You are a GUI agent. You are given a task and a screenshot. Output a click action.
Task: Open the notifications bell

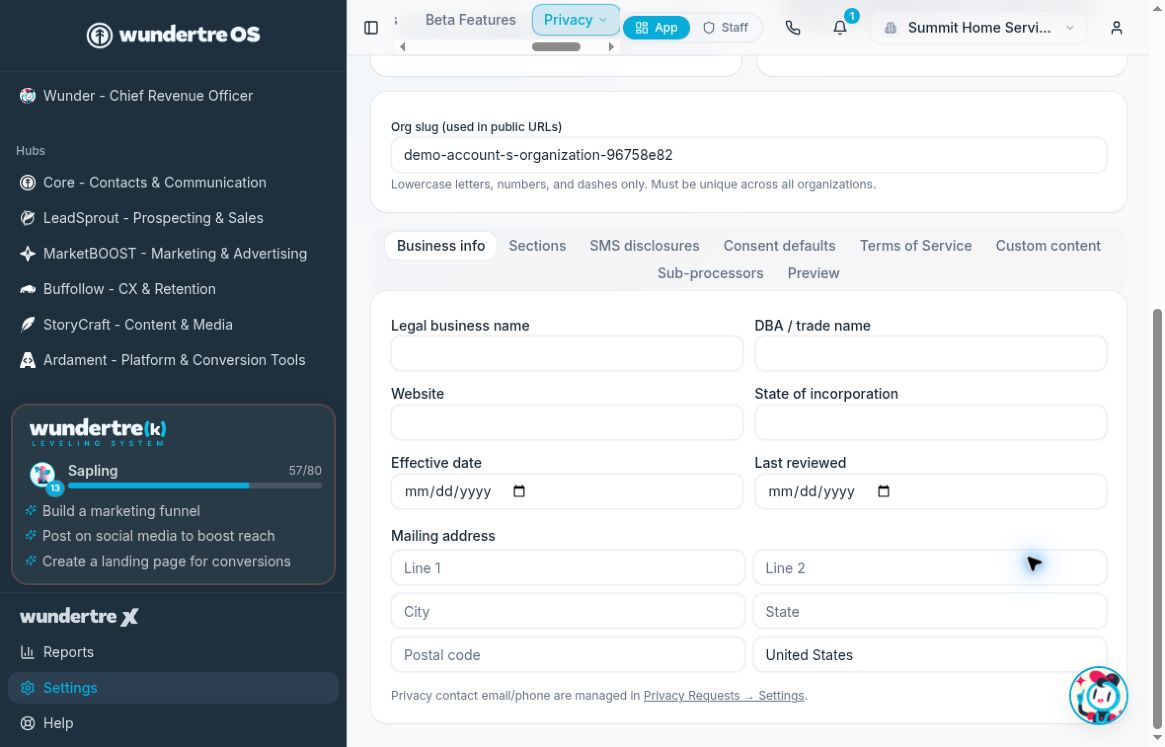840,28
